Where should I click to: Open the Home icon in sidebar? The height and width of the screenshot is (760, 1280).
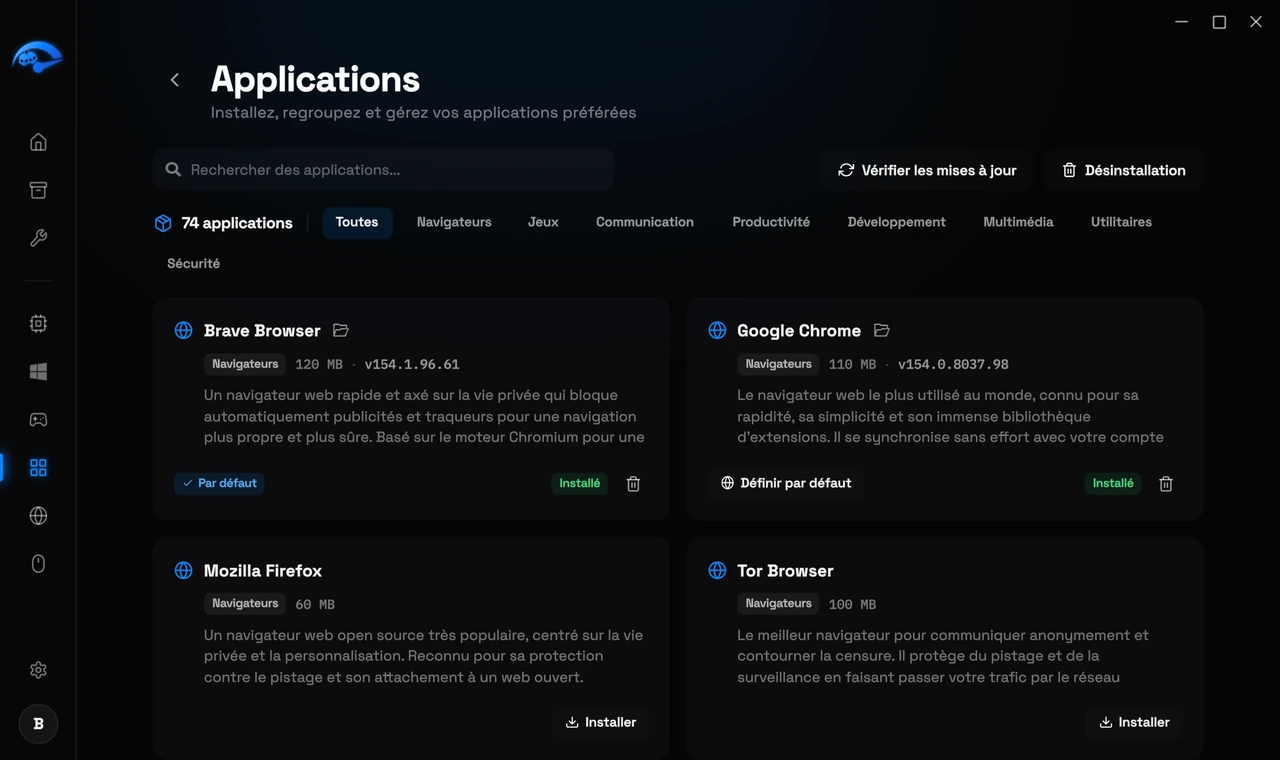[x=38, y=142]
